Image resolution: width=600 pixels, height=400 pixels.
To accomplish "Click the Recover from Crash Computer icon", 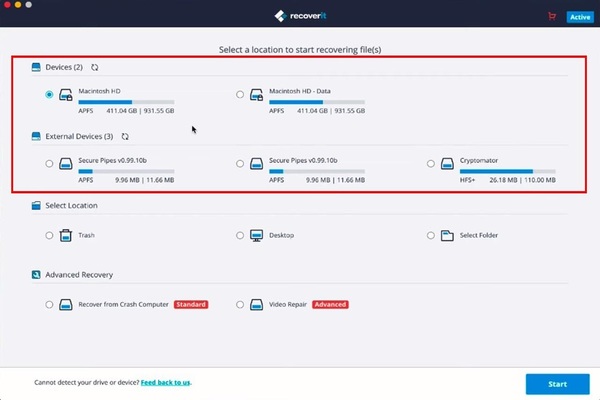I will [66, 305].
